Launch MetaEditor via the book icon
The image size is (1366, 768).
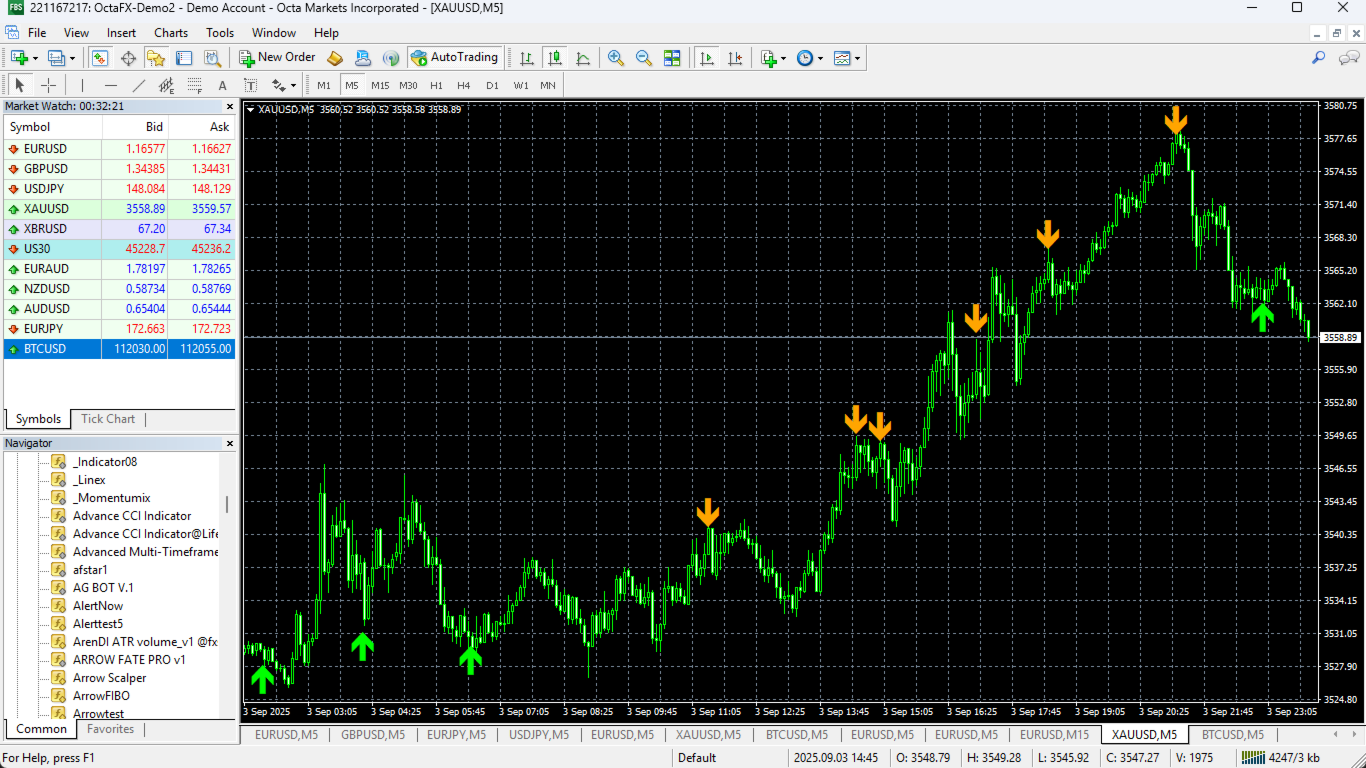point(335,58)
